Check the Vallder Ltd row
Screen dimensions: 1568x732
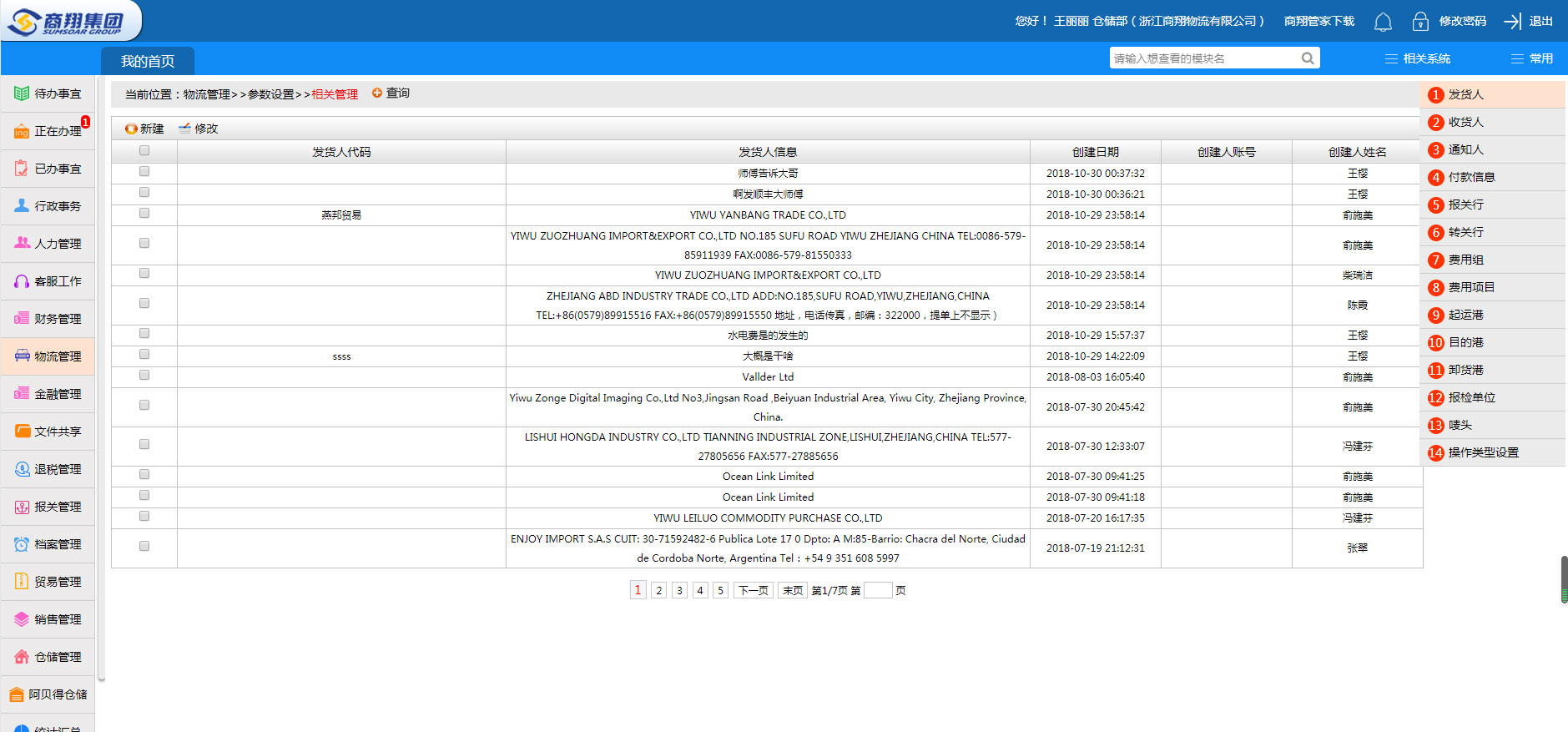[x=144, y=375]
